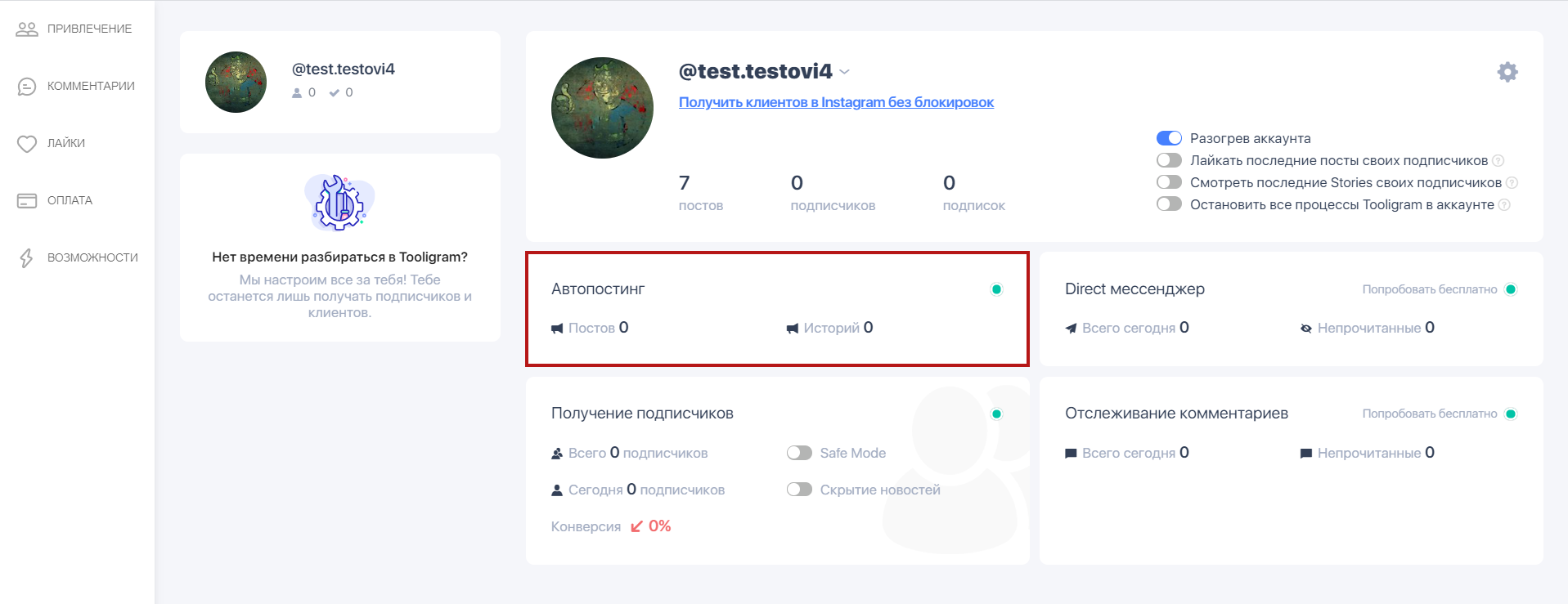Click Попробовать бесплатно for Отслеживание комментариев

pyautogui.click(x=1429, y=414)
